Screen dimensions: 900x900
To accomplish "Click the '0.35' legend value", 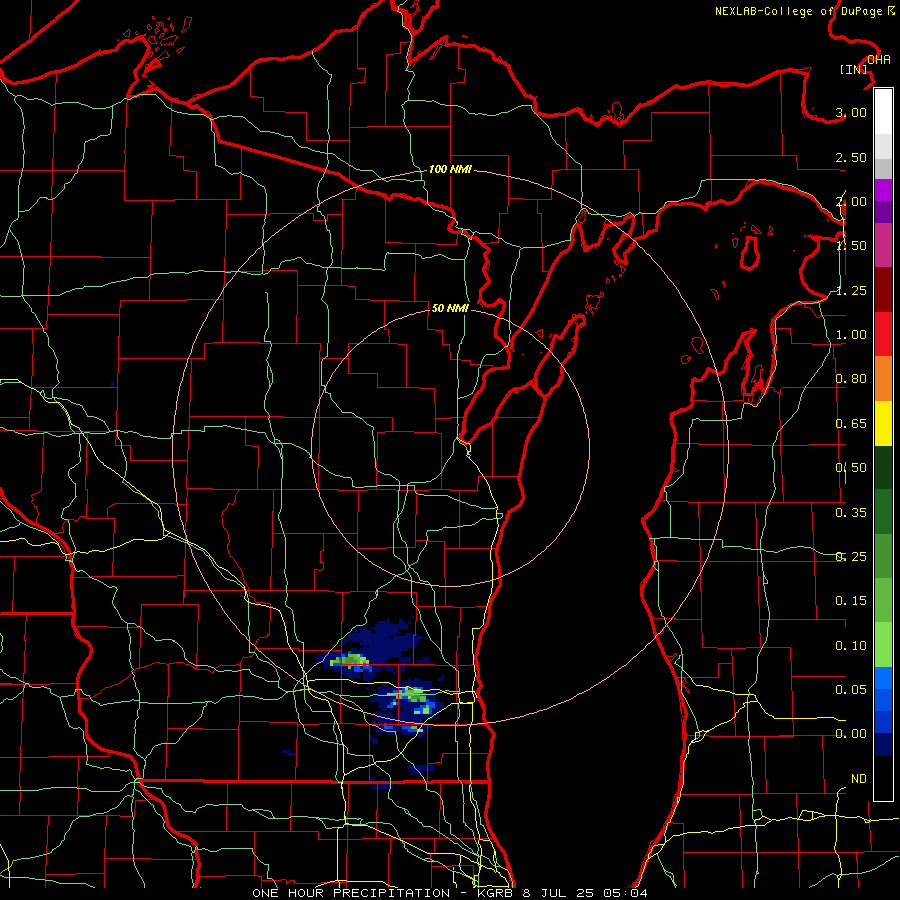I will [x=851, y=513].
